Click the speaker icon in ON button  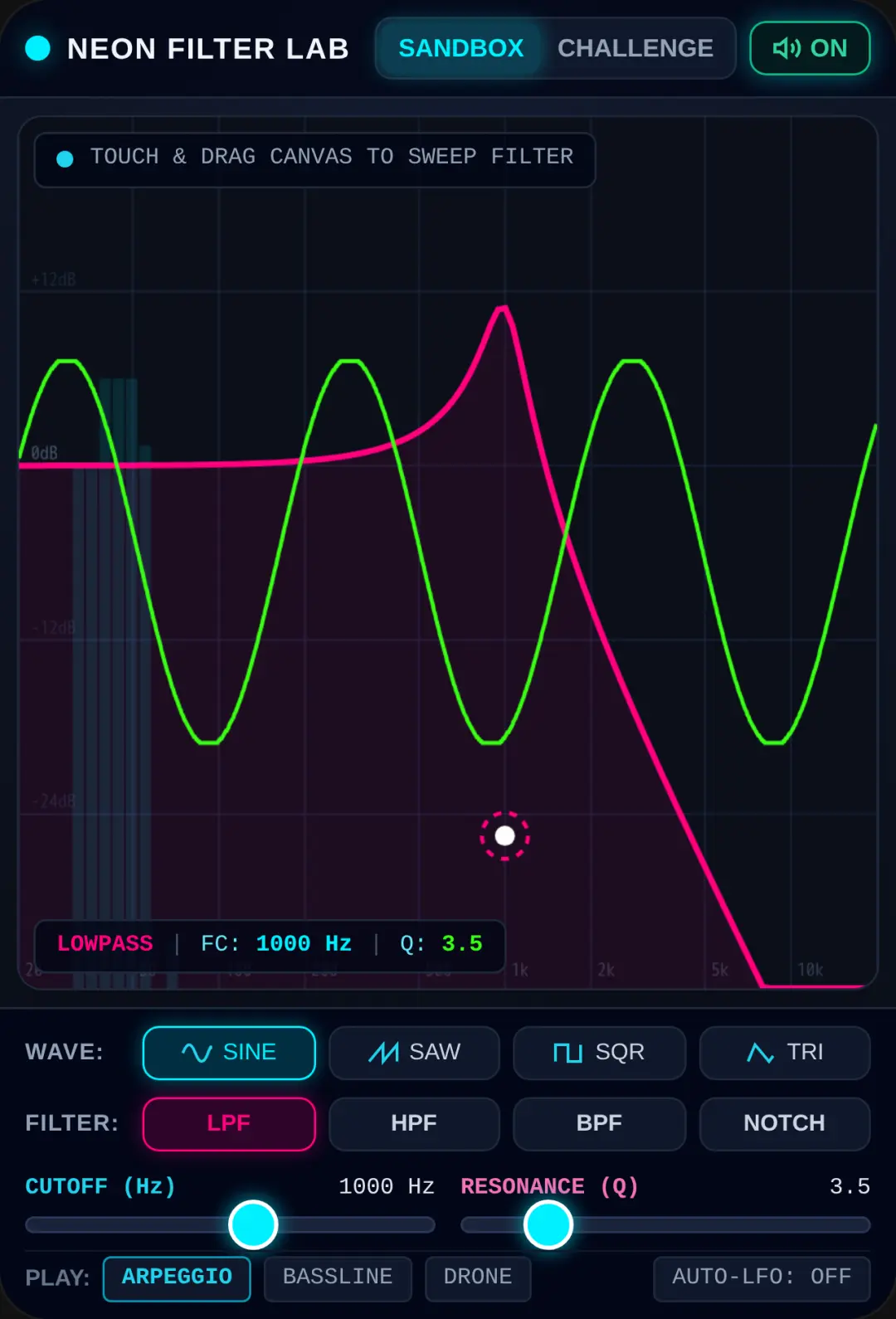coord(786,48)
